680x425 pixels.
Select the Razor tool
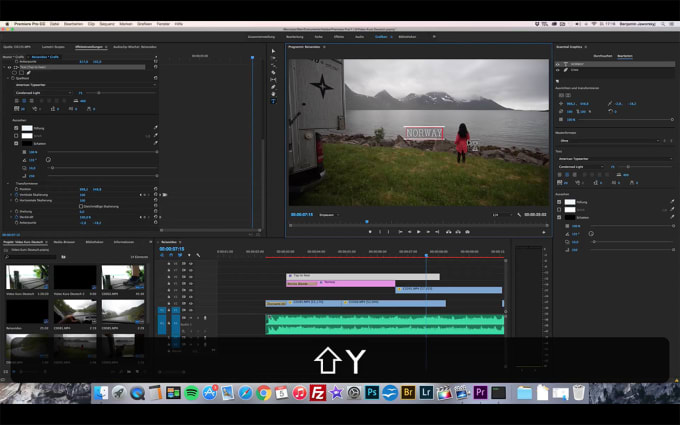(x=273, y=72)
